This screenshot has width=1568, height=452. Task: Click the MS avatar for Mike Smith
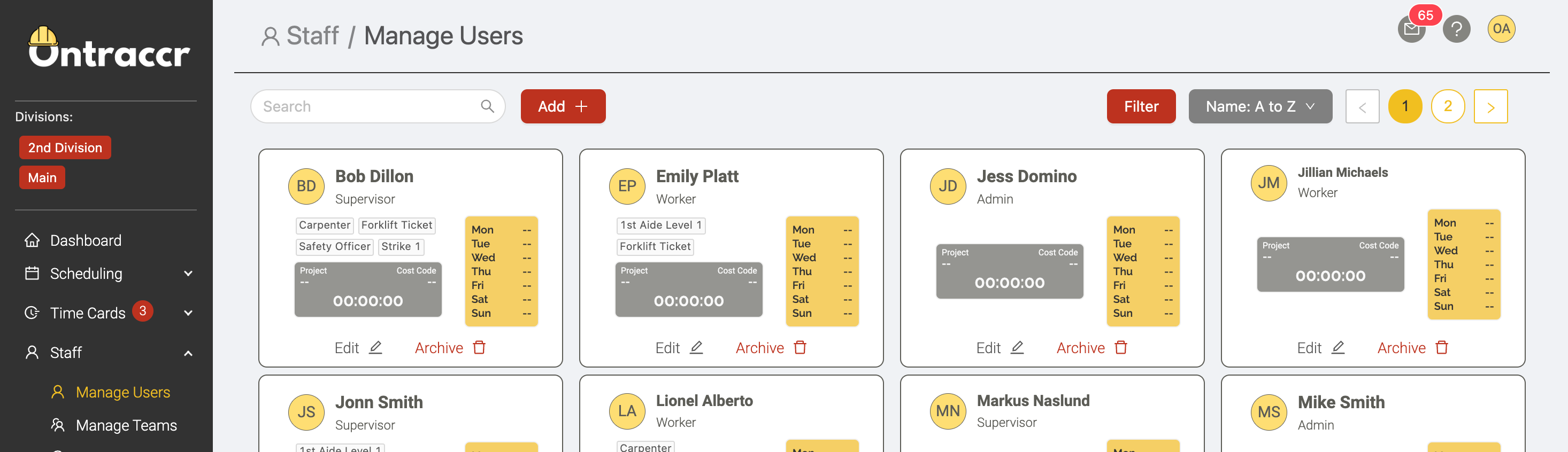coord(1269,412)
